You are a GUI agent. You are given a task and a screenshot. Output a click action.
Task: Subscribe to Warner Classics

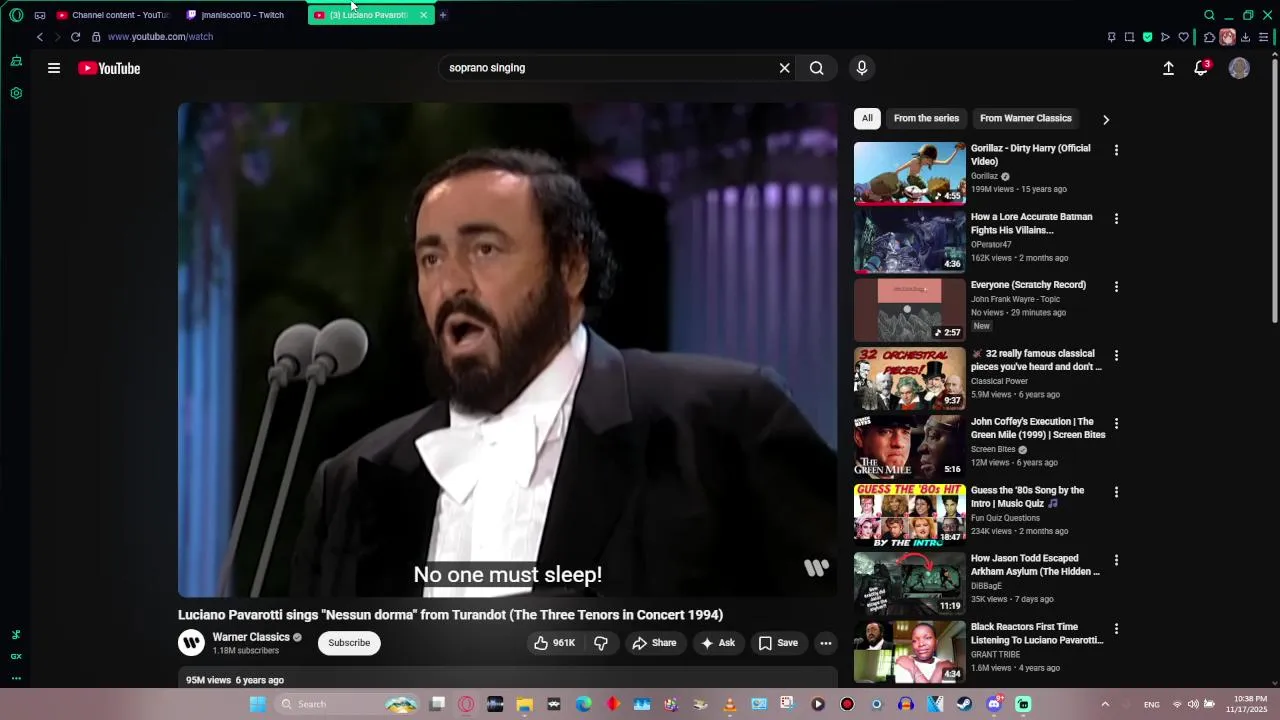click(349, 643)
